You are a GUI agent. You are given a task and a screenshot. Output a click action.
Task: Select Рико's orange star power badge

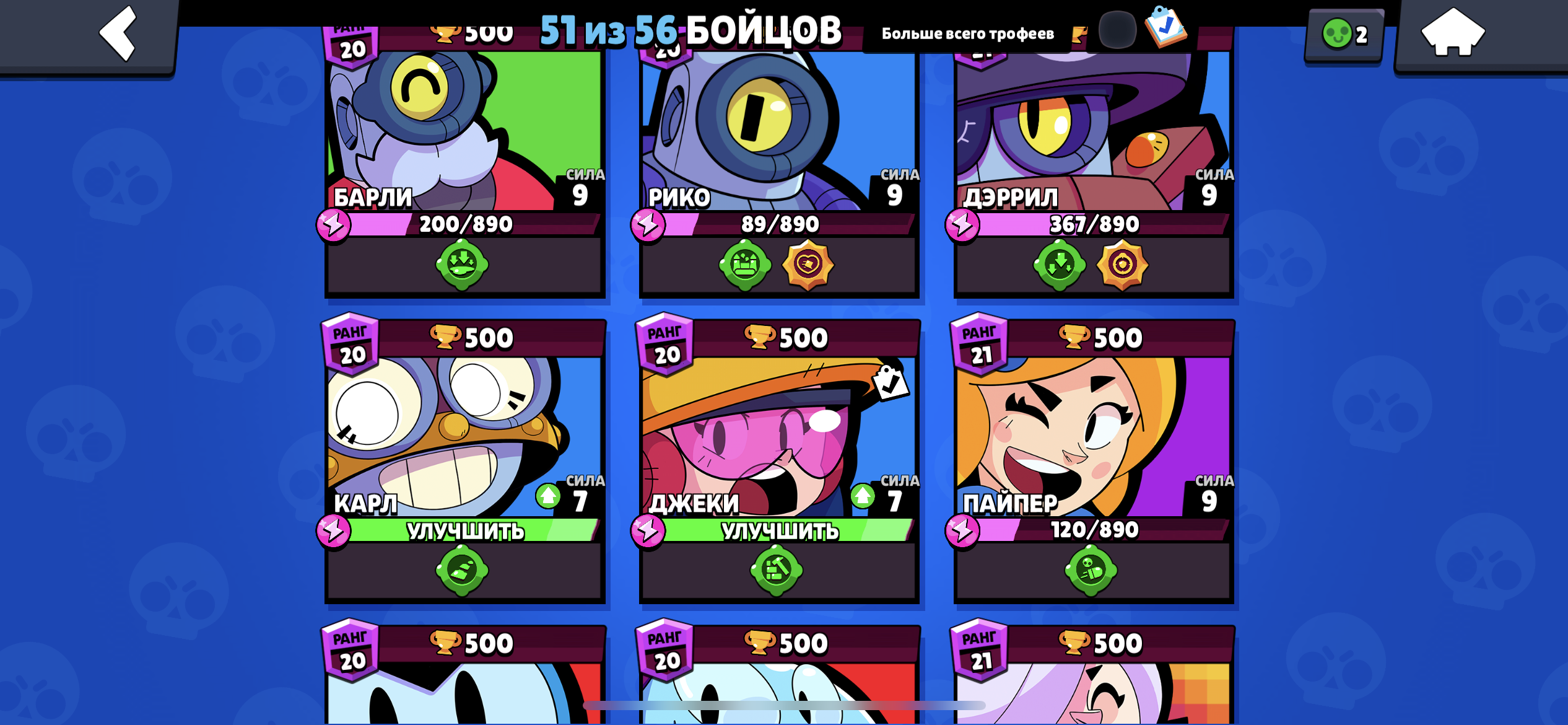coord(808,265)
